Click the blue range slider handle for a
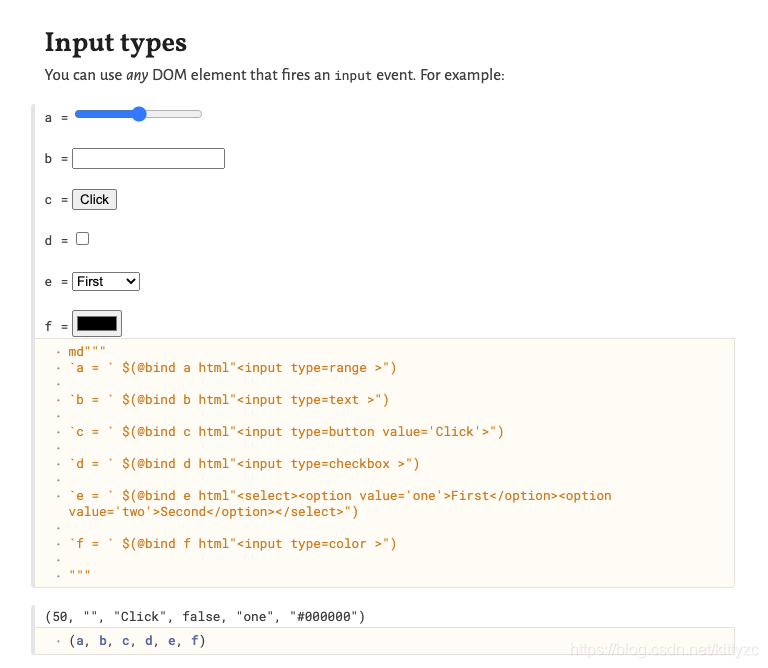Screen dimensions: 768x668 [x=139, y=114]
